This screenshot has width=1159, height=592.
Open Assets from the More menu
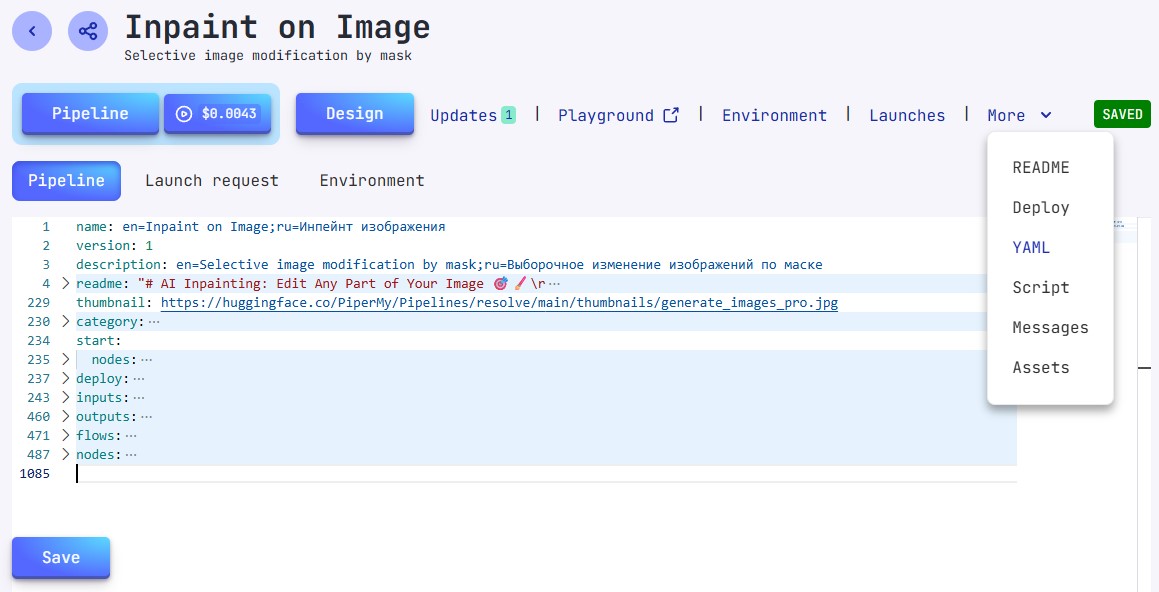[x=1040, y=368]
